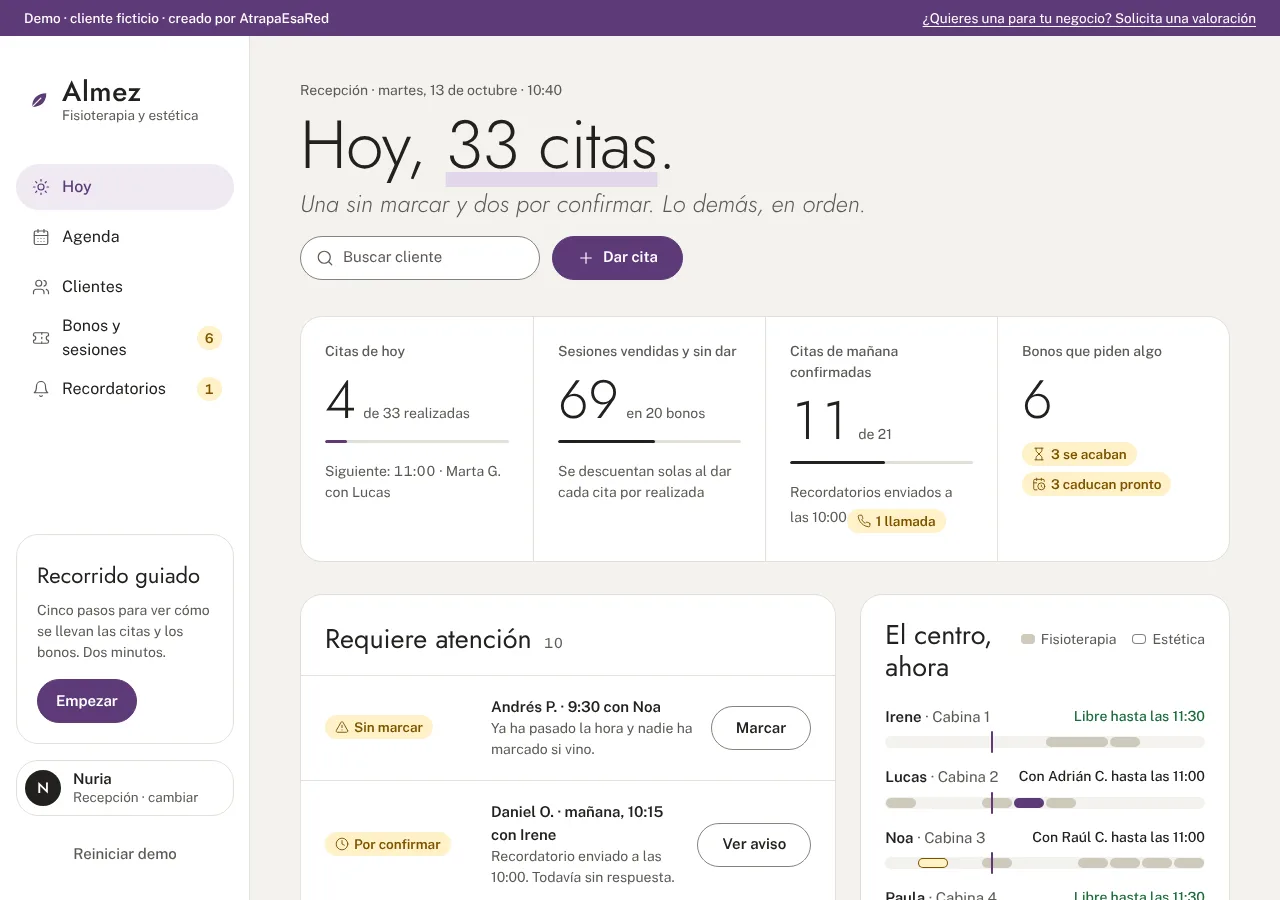Click the ticket icon beside Bonos y sesiones
Image resolution: width=1280 pixels, height=900 pixels.
click(41, 338)
